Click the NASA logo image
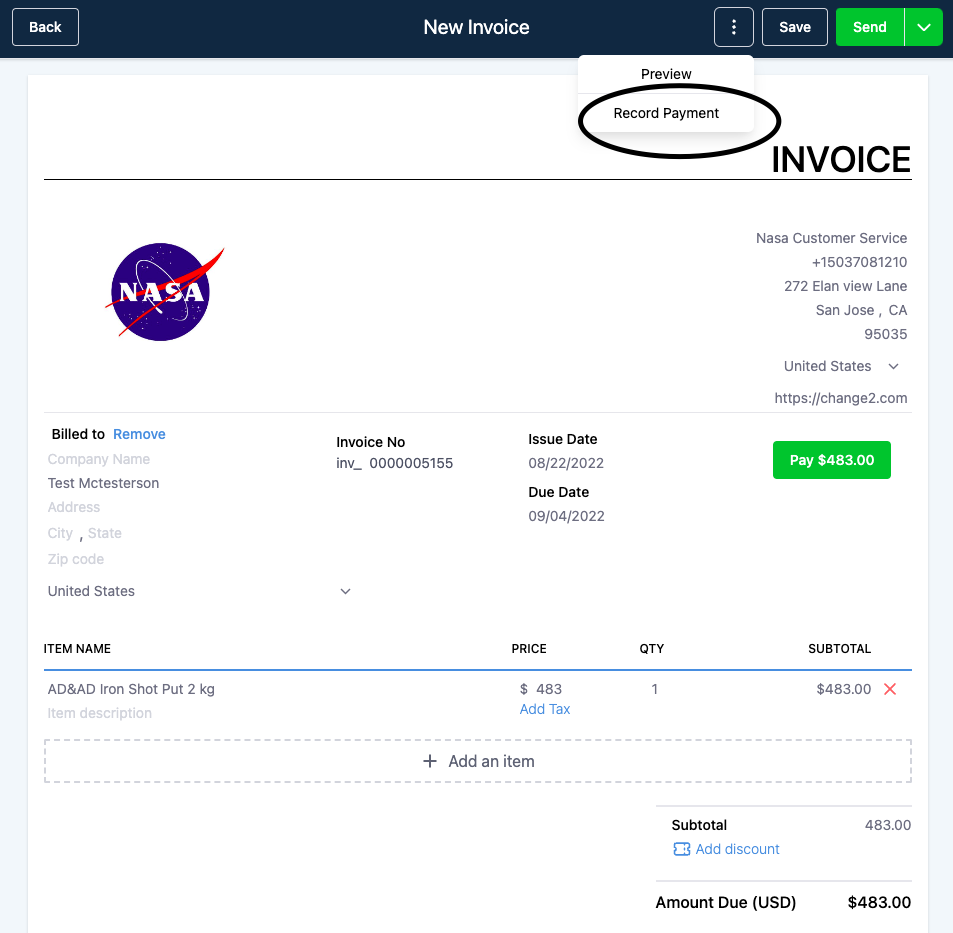The image size is (953, 933). (165, 292)
